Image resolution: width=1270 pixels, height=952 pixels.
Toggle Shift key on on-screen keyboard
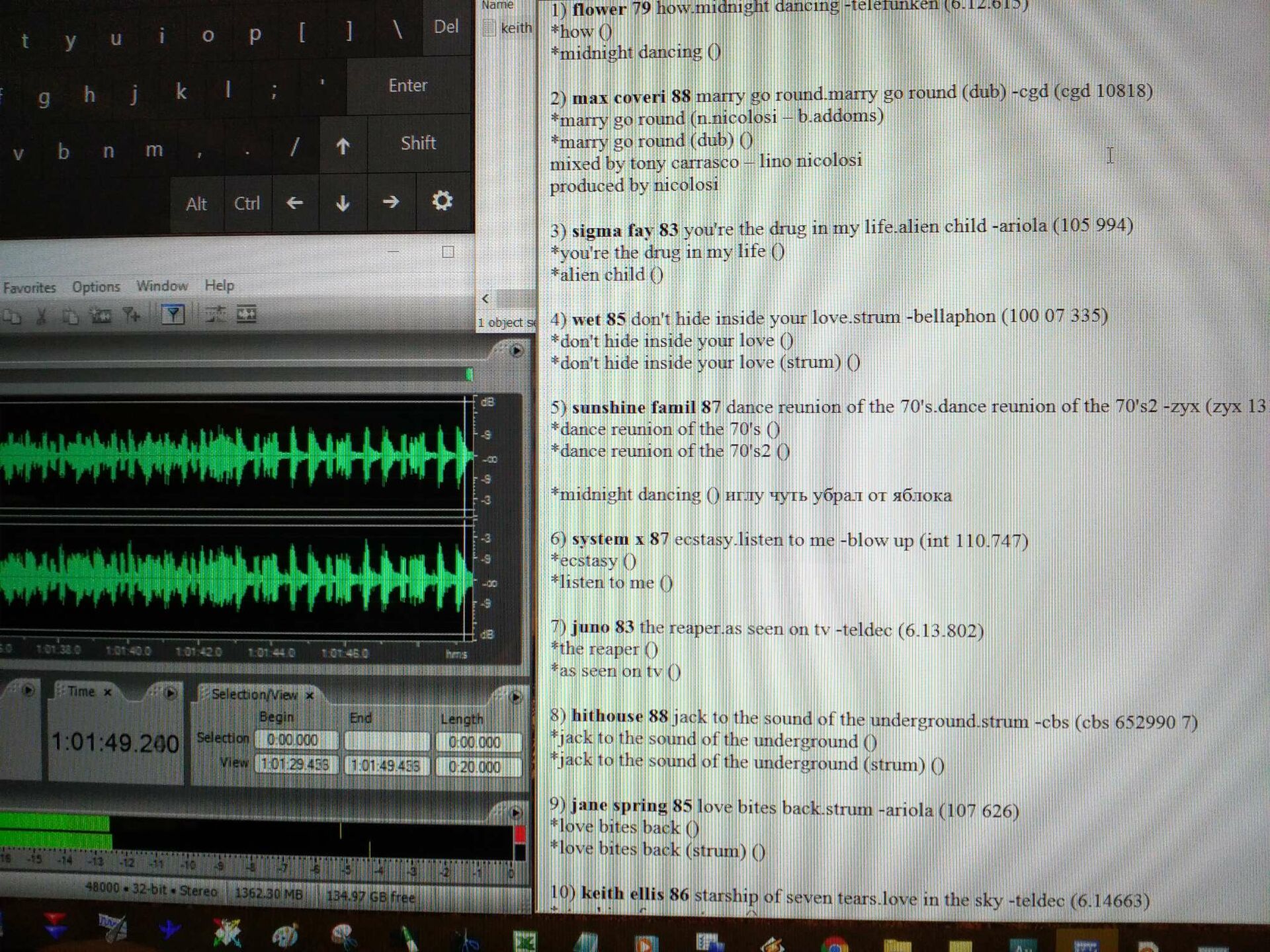[x=418, y=143]
